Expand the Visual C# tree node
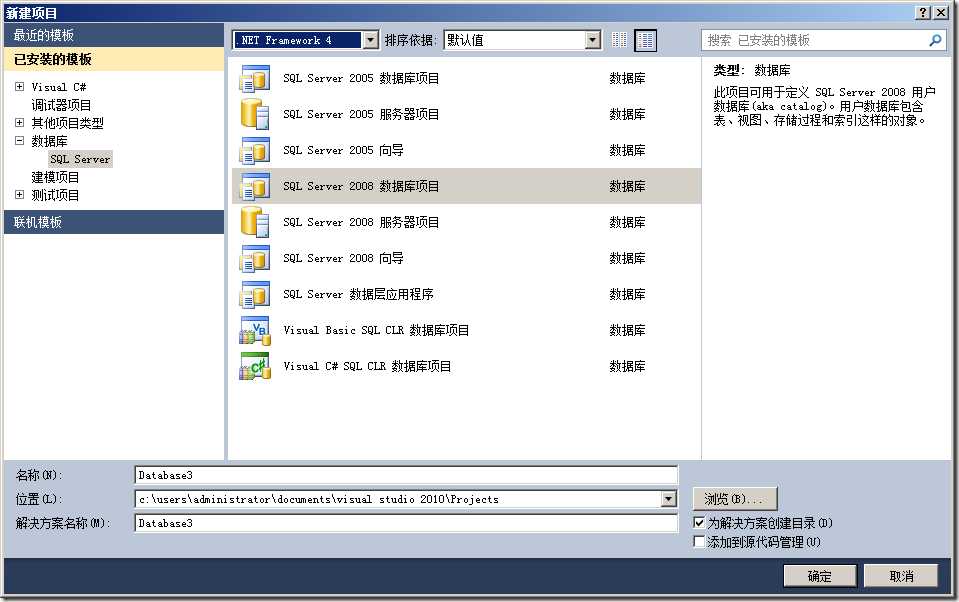 point(20,87)
